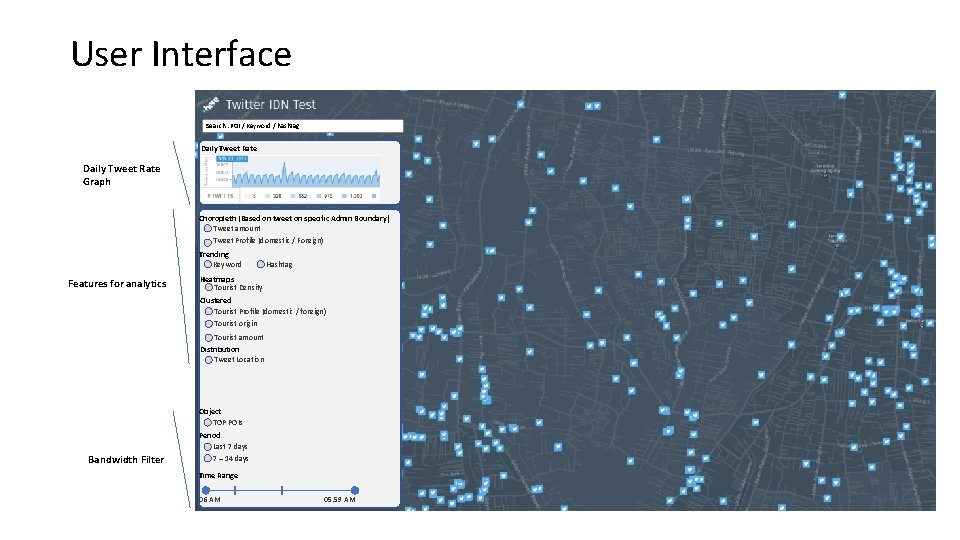Click the HERE logo beside Twitter IDN Test
960x540 pixels.
pos(211,104)
